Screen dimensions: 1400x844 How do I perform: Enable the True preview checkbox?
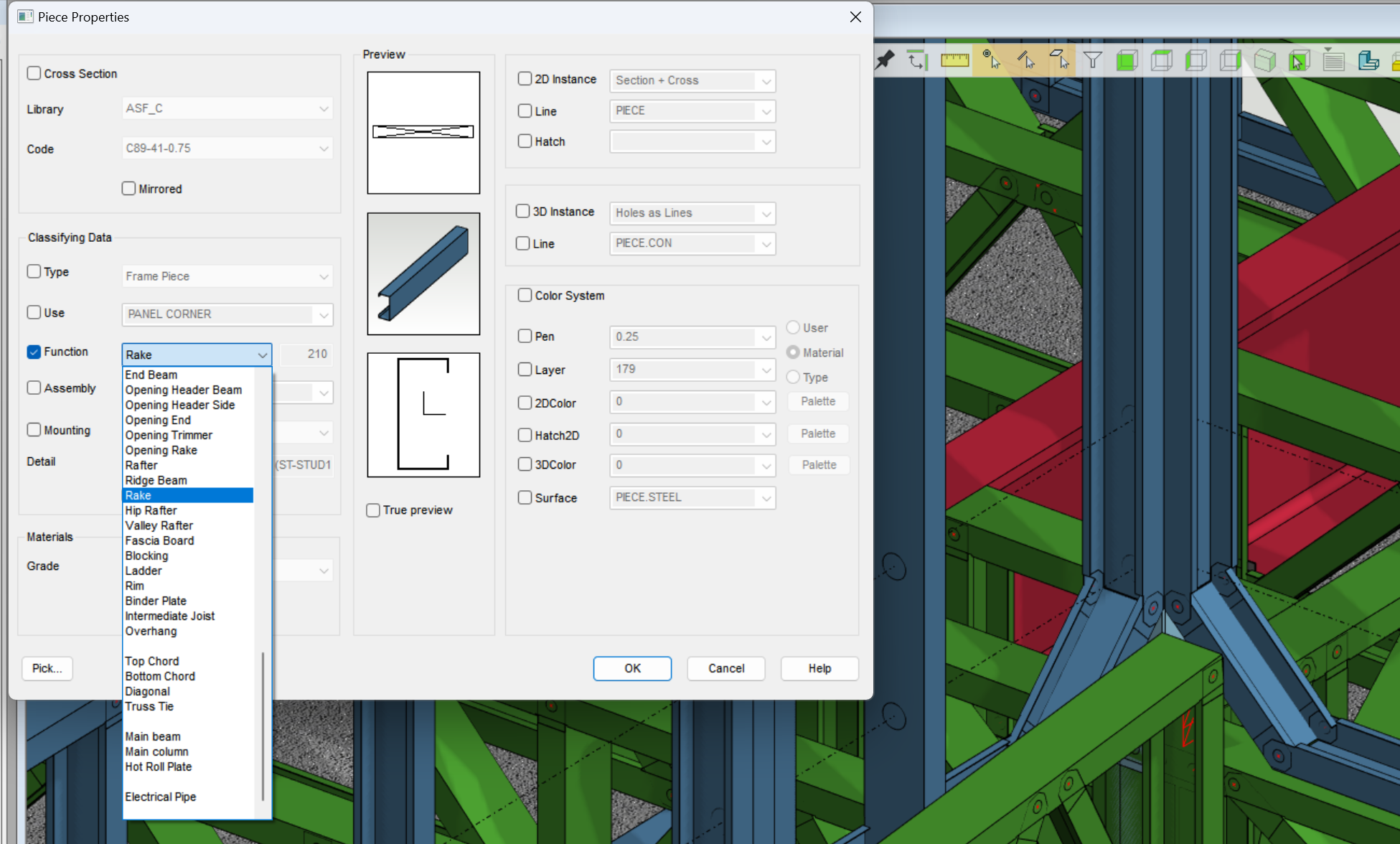point(373,510)
